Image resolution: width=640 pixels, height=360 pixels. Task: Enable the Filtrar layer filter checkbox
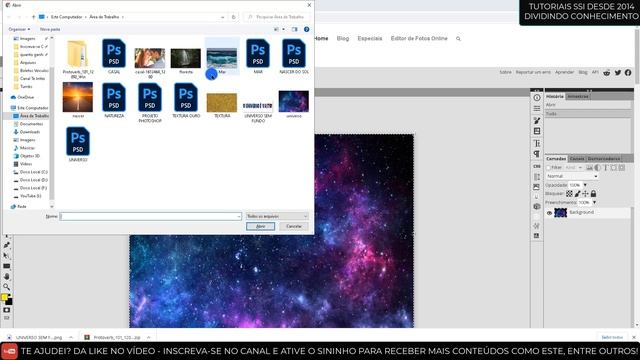point(549,168)
